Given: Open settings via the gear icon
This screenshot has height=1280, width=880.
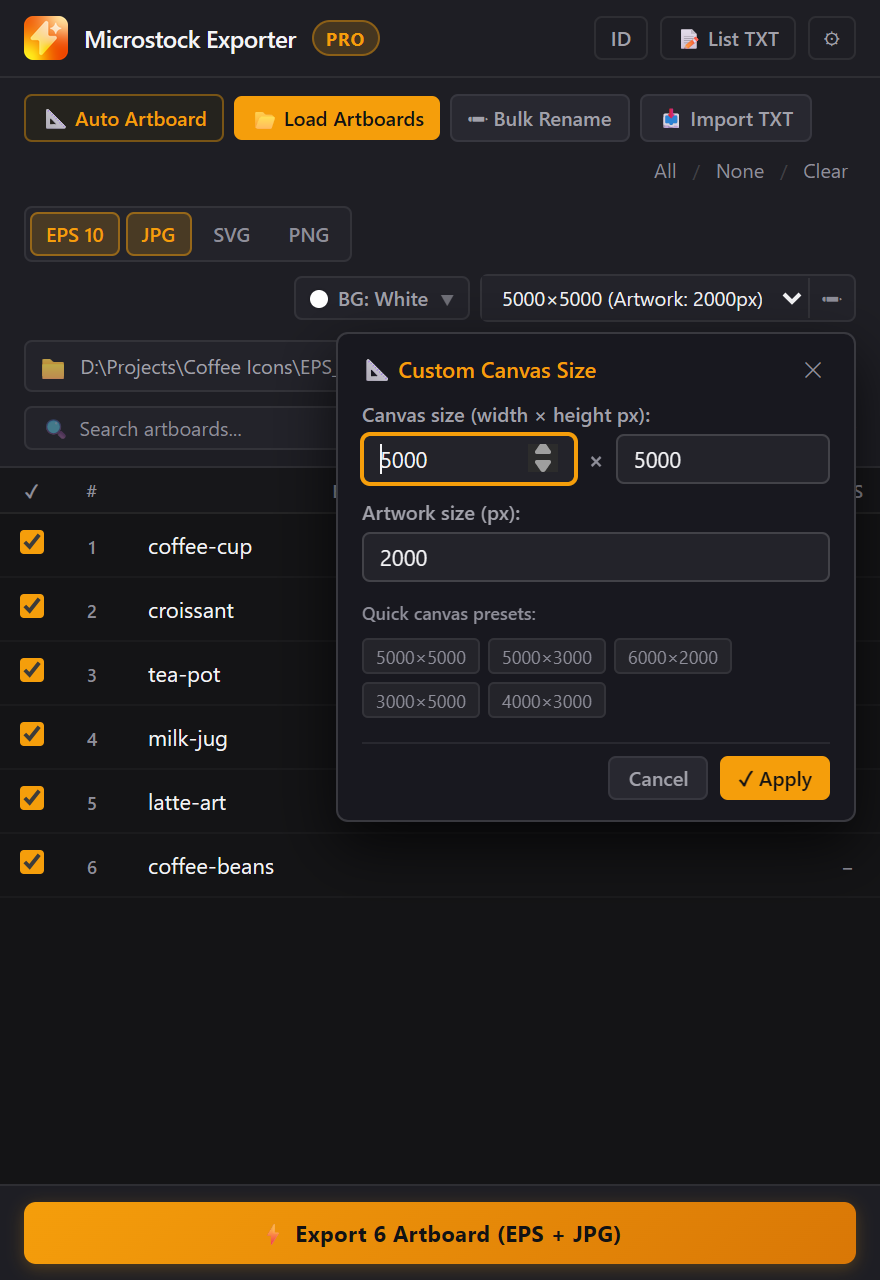Looking at the screenshot, I should point(832,39).
